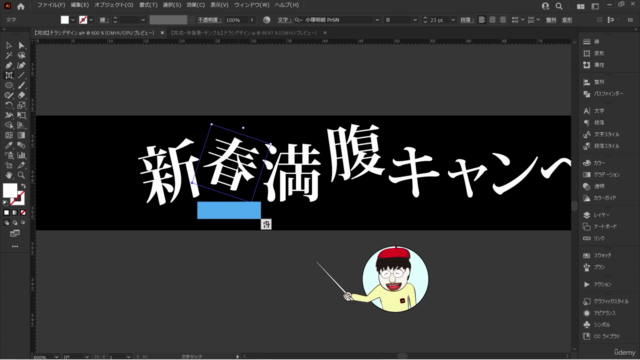
Task: Select the Scale tool
Action: 21,105
